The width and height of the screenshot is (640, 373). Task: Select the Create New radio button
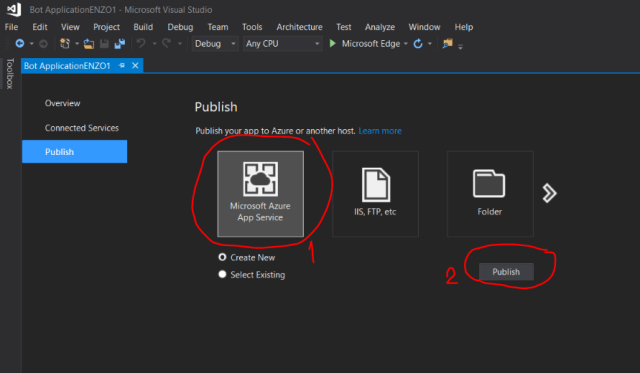click(x=222, y=257)
